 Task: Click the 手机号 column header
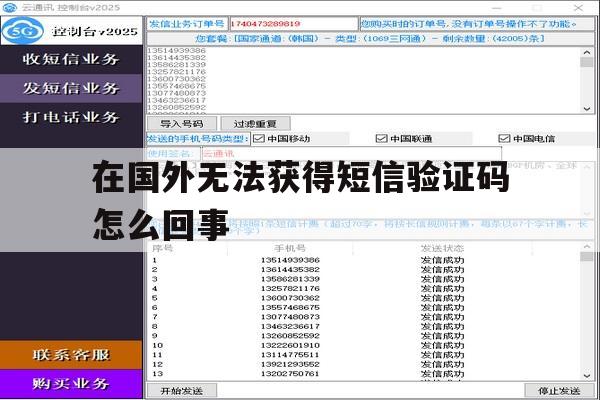[x=290, y=248]
